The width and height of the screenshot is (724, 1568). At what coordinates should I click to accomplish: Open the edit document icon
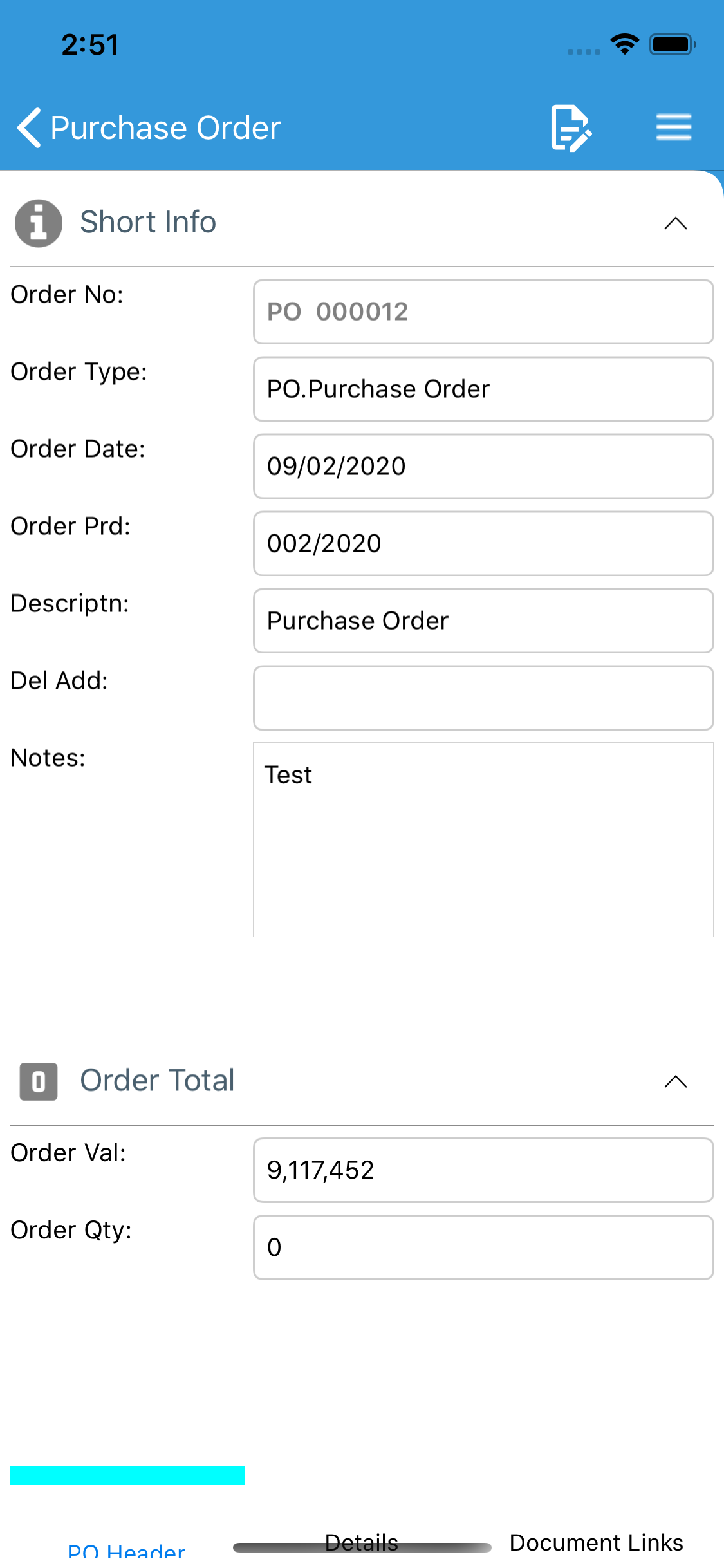click(571, 127)
